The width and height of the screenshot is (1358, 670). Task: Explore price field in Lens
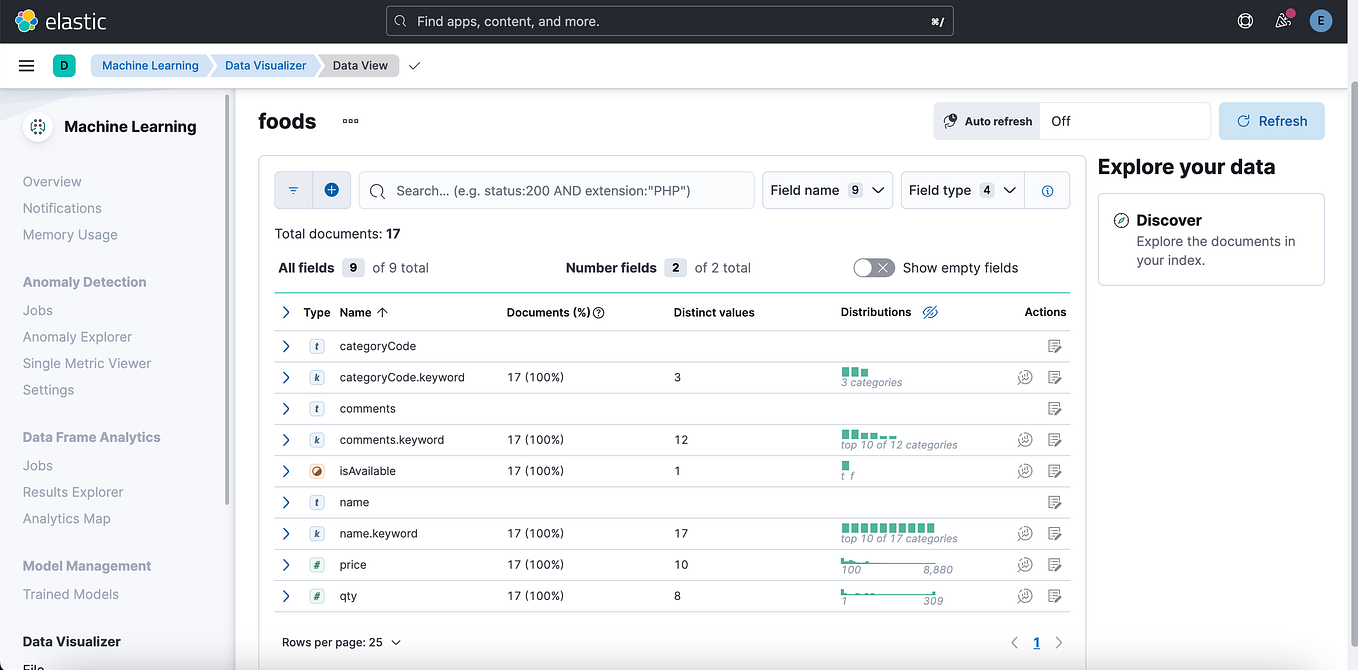pos(1024,564)
